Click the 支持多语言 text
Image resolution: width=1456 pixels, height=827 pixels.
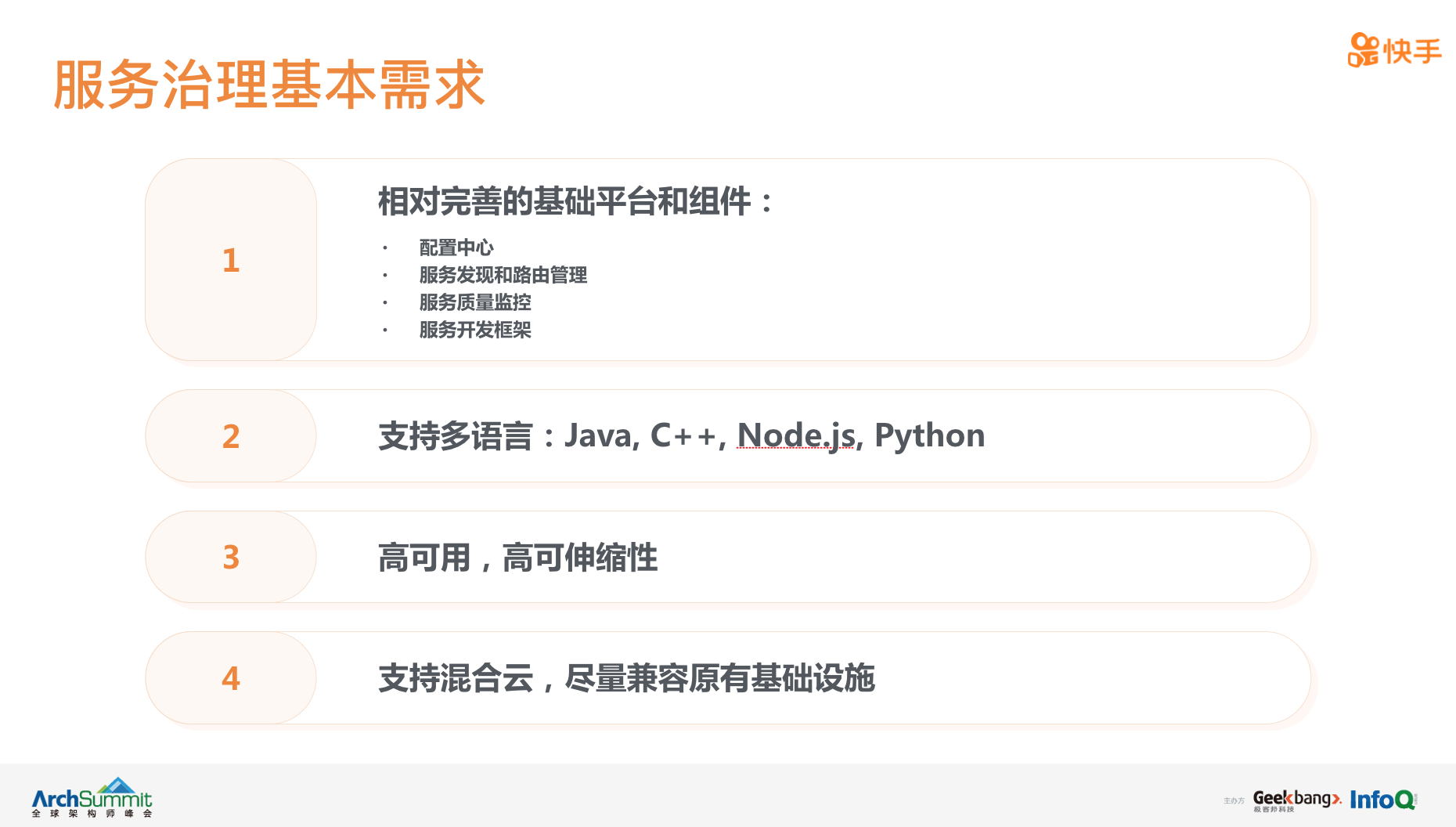(x=455, y=436)
